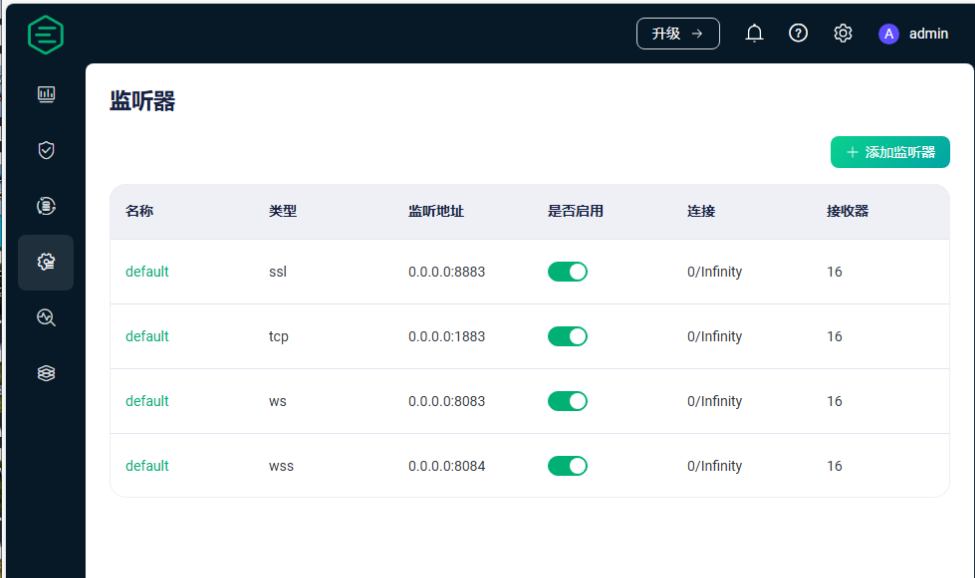This screenshot has height=578, width=975.
Task: Click acceptors value 16 in wss row
Action: pos(834,466)
